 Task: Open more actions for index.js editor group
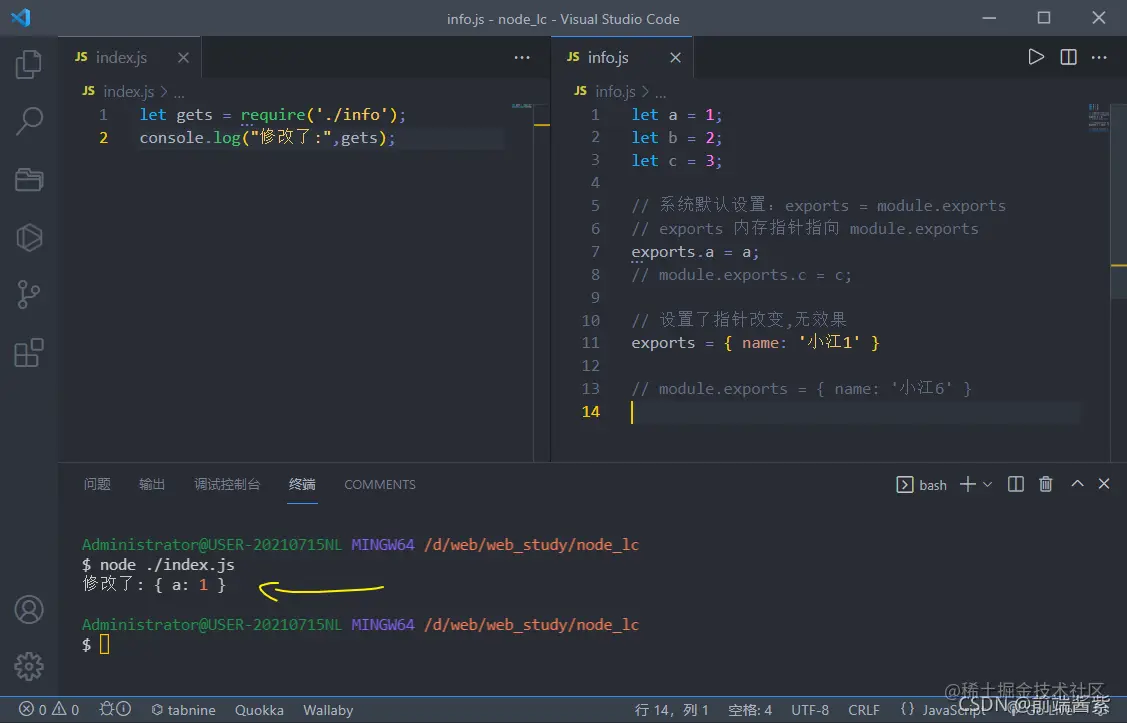click(522, 57)
